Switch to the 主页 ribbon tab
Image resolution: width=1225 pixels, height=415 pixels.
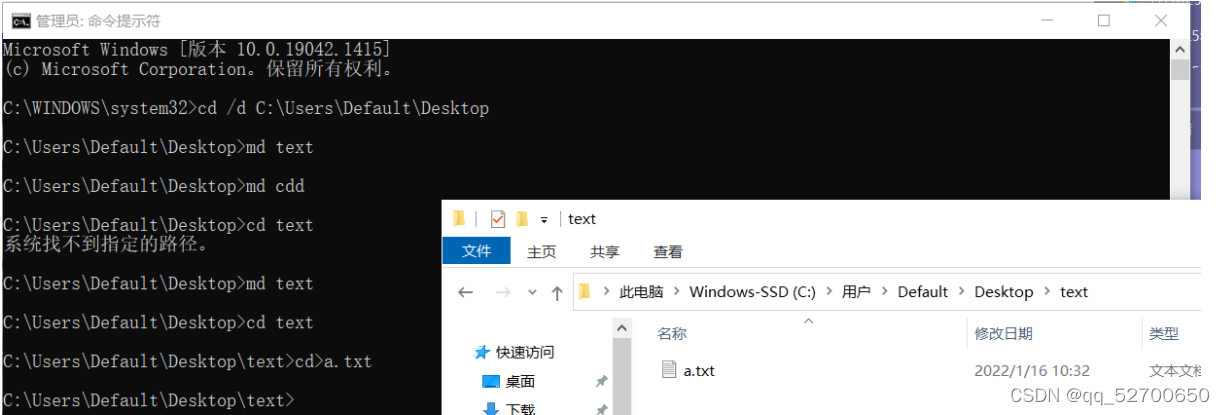542,252
